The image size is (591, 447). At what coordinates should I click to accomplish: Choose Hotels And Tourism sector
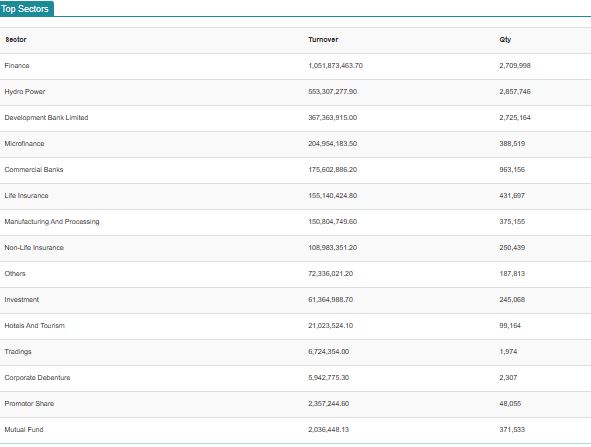point(35,326)
